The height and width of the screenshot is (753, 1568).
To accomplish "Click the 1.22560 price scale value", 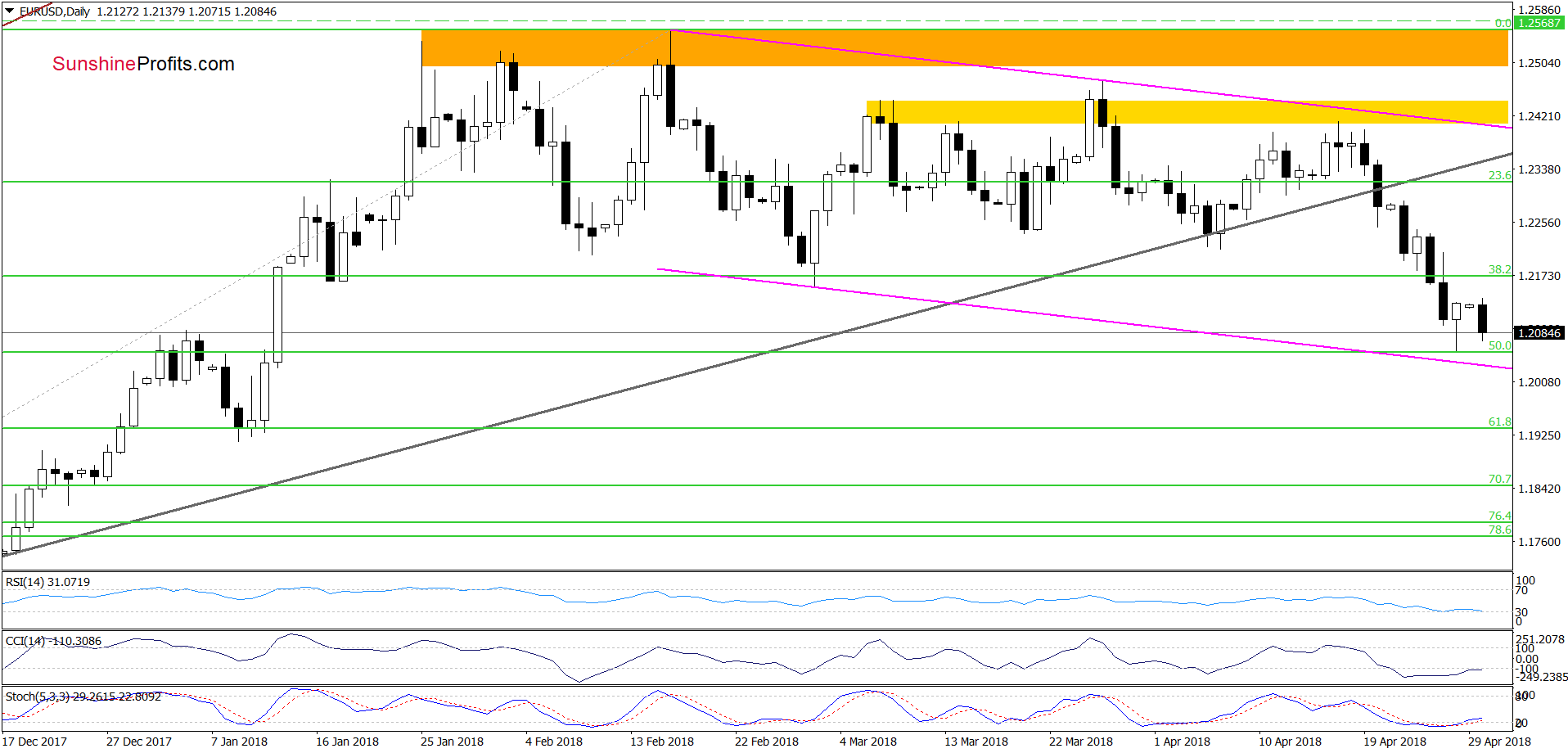I will [1539, 223].
